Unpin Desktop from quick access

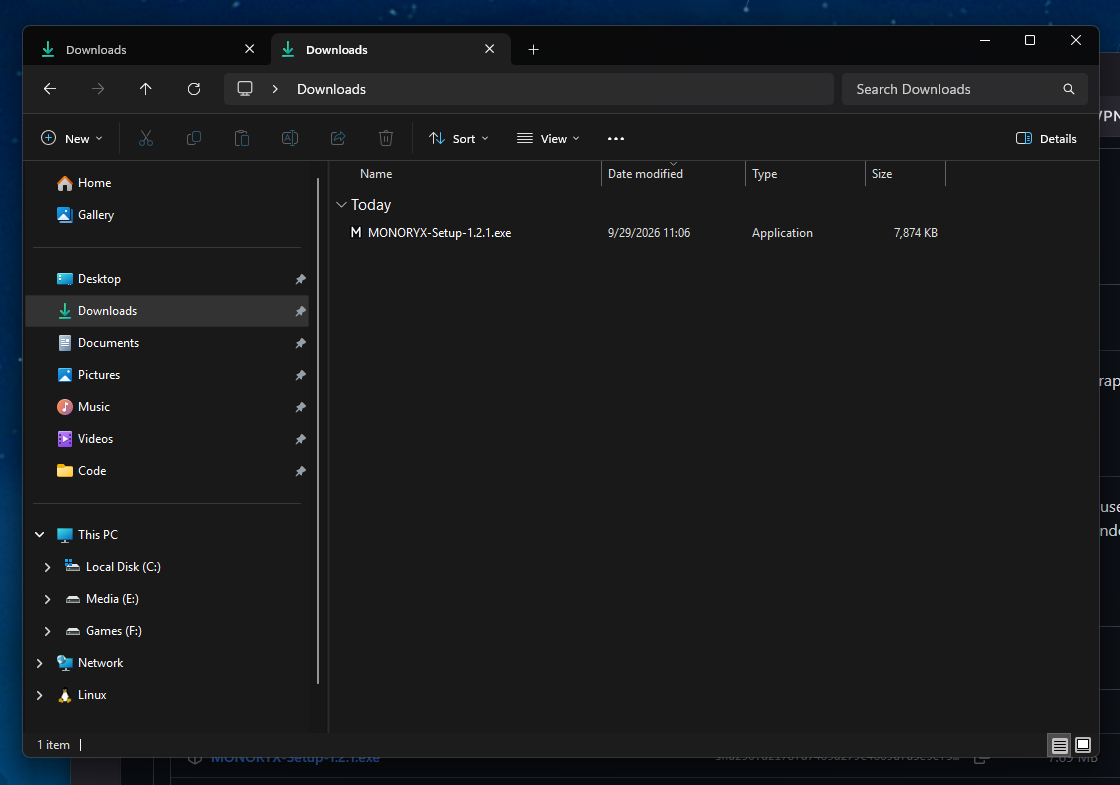(301, 279)
